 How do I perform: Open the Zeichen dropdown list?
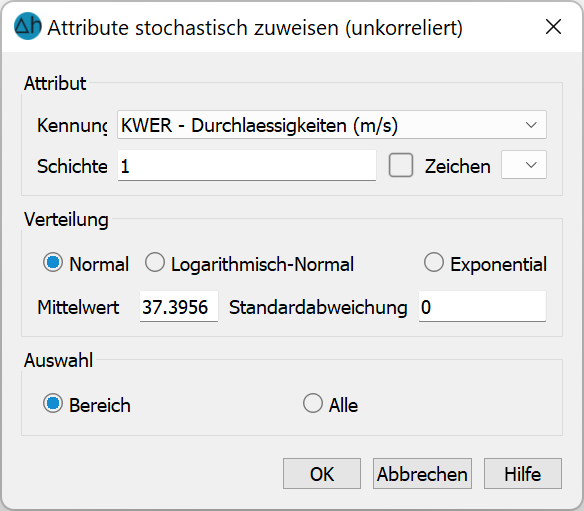(x=524, y=165)
